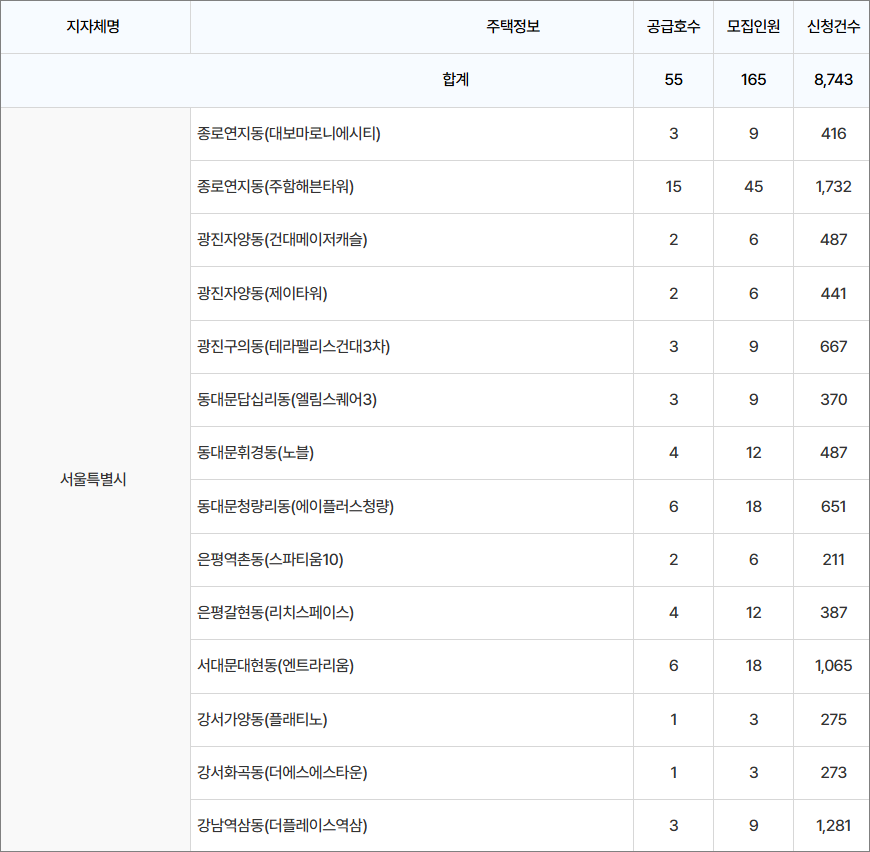Select 은평역촌동(스파티움10) housing name

click(270, 559)
